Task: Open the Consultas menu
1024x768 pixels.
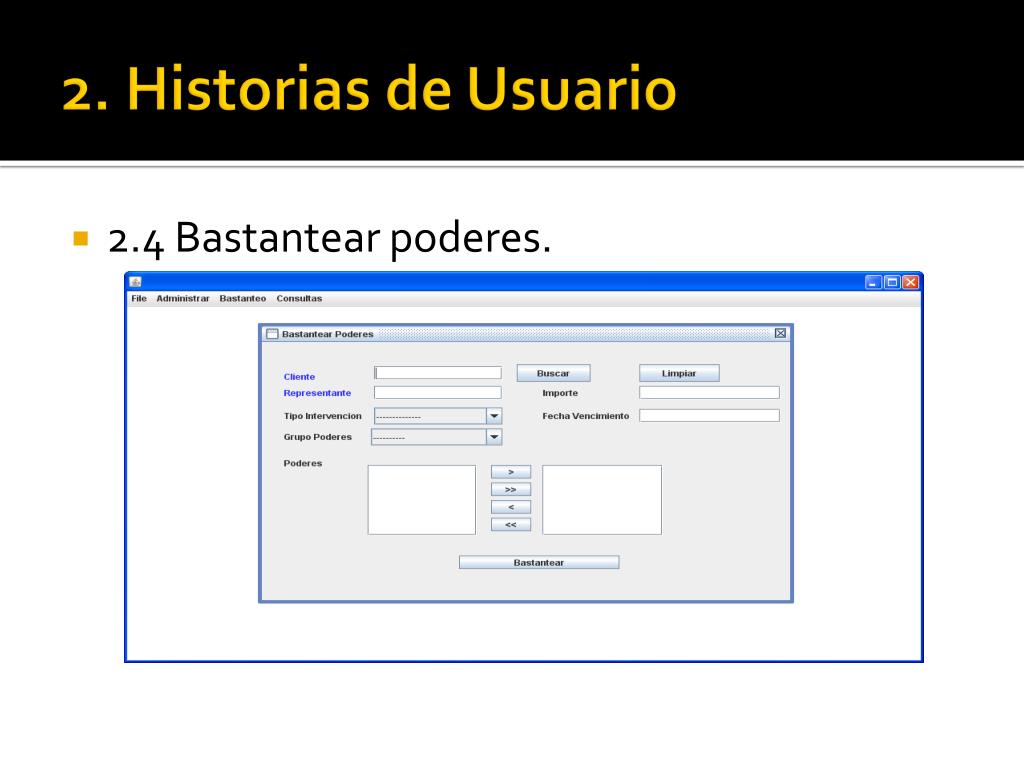Action: point(299,298)
